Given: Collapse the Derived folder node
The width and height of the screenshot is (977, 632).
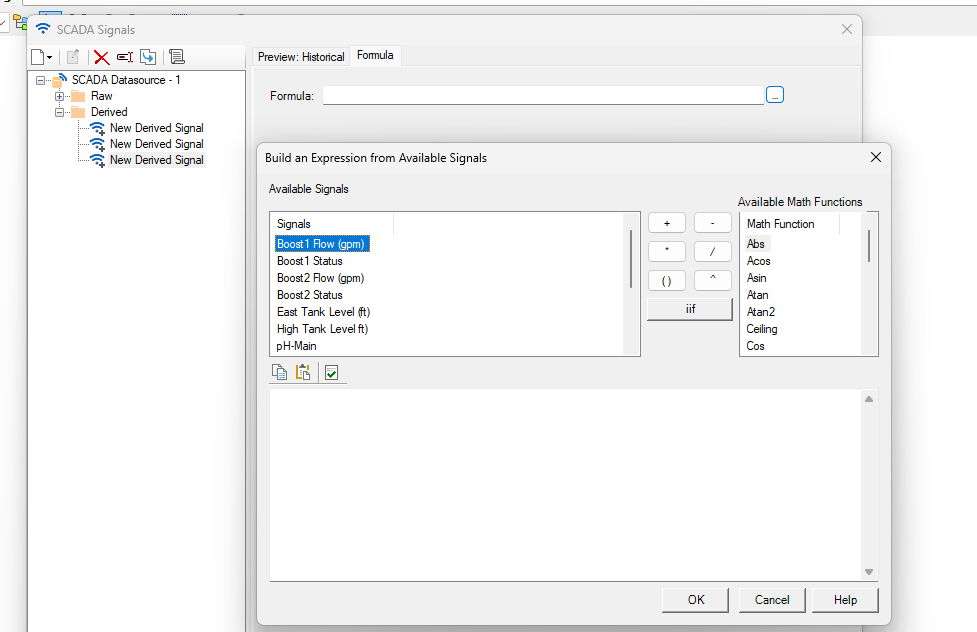Looking at the screenshot, I should (60, 112).
